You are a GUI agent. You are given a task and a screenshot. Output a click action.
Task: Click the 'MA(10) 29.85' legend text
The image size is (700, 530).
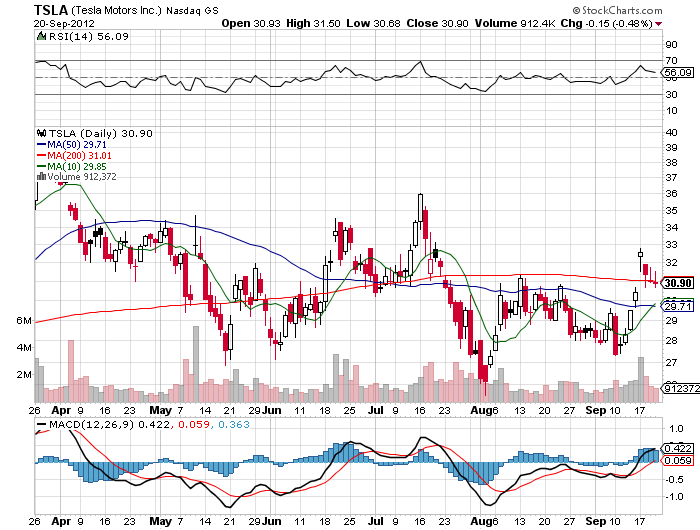pyautogui.click(x=77, y=167)
